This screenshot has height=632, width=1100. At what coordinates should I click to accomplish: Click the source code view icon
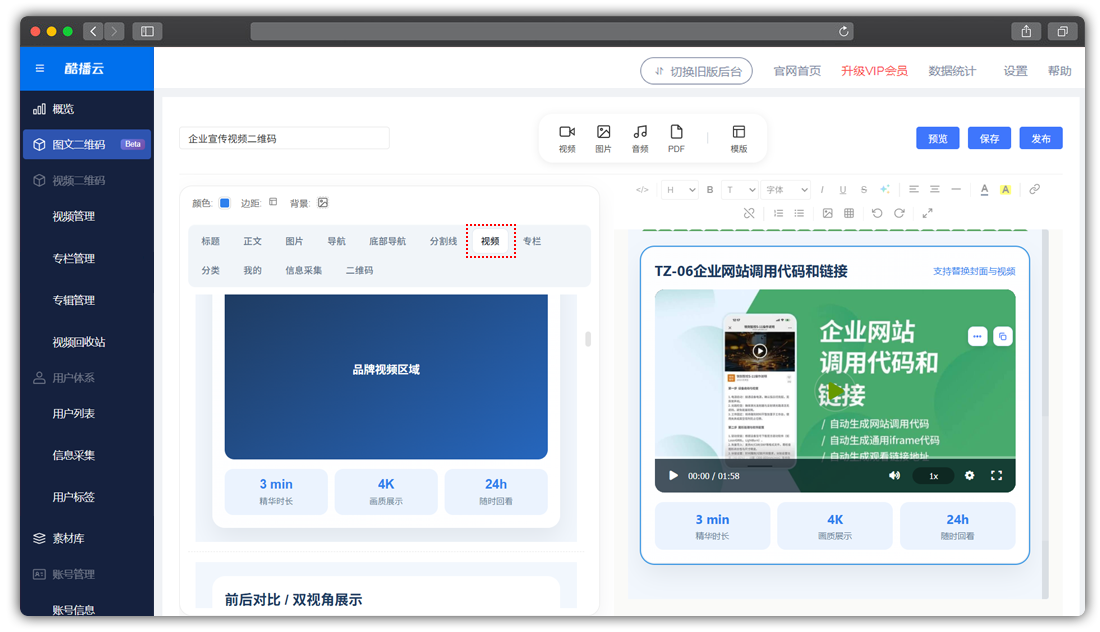642,189
